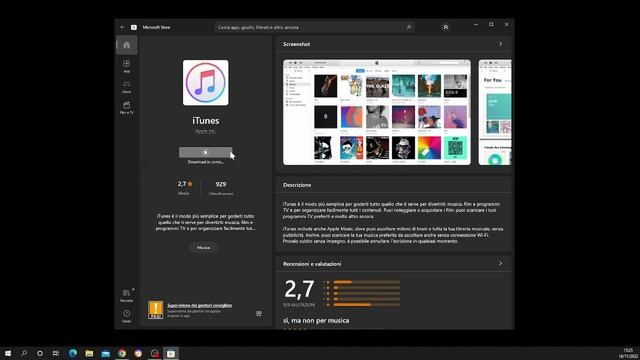The width and height of the screenshot is (640, 360).
Task: Click the 2,7 average rating
Action: click(x=185, y=184)
